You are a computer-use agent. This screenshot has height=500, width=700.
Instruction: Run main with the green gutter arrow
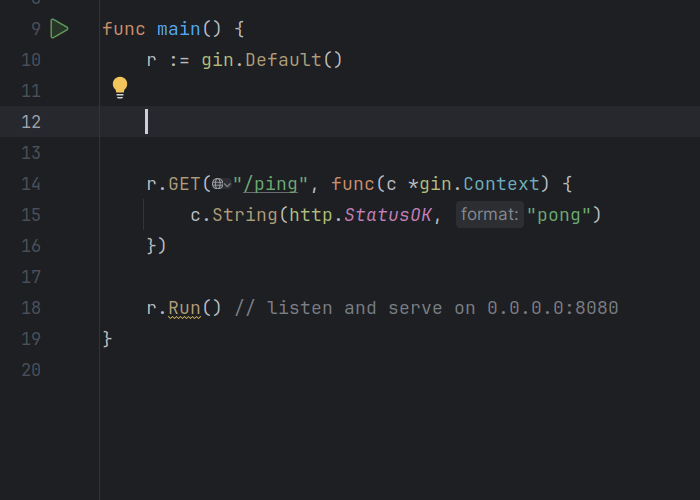[x=59, y=29]
